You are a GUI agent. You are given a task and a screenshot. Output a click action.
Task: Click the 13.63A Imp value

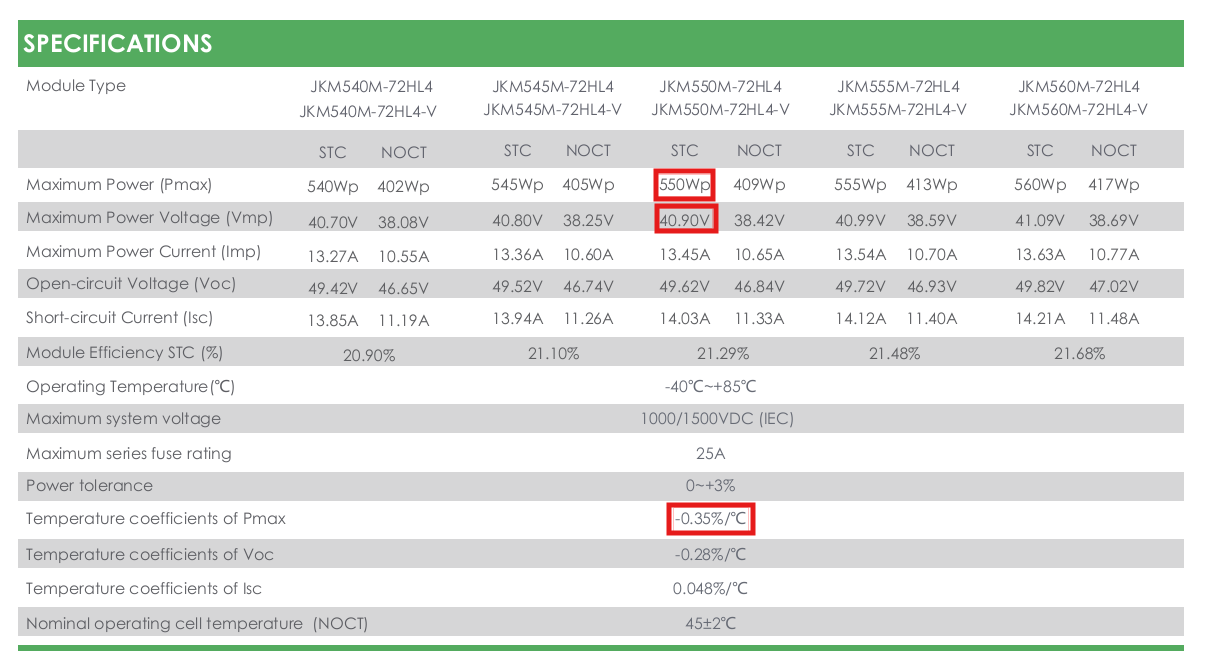pyautogui.click(x=1041, y=255)
